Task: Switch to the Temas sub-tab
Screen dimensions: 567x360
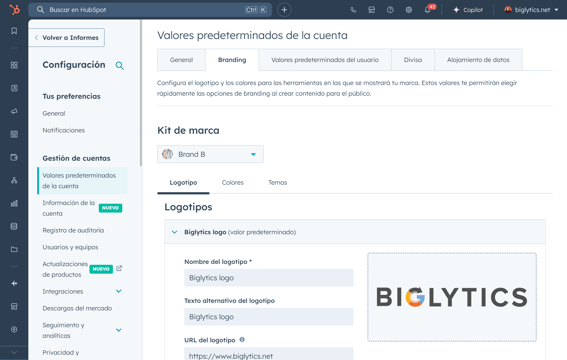Action: click(x=278, y=183)
